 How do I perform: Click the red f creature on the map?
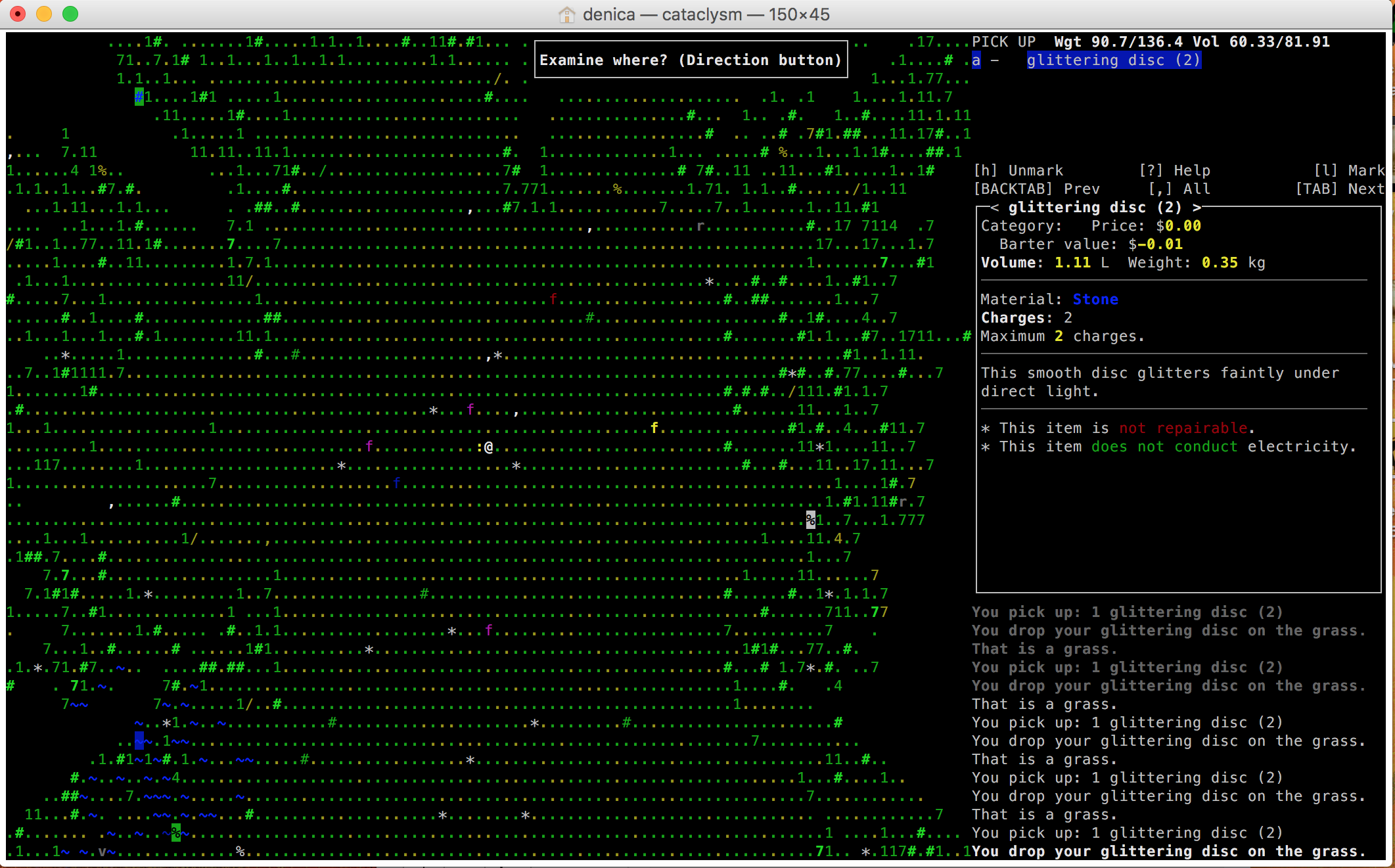coord(553,299)
